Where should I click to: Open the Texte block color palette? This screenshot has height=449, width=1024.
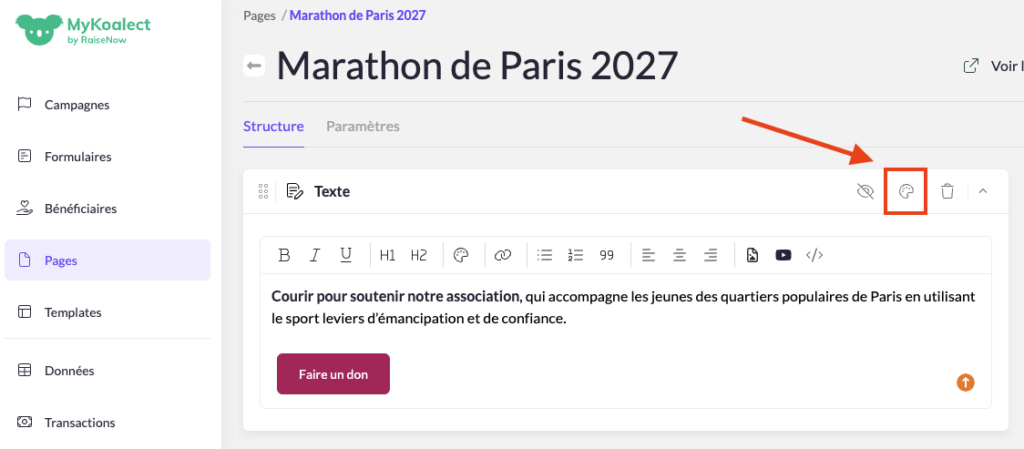[906, 191]
